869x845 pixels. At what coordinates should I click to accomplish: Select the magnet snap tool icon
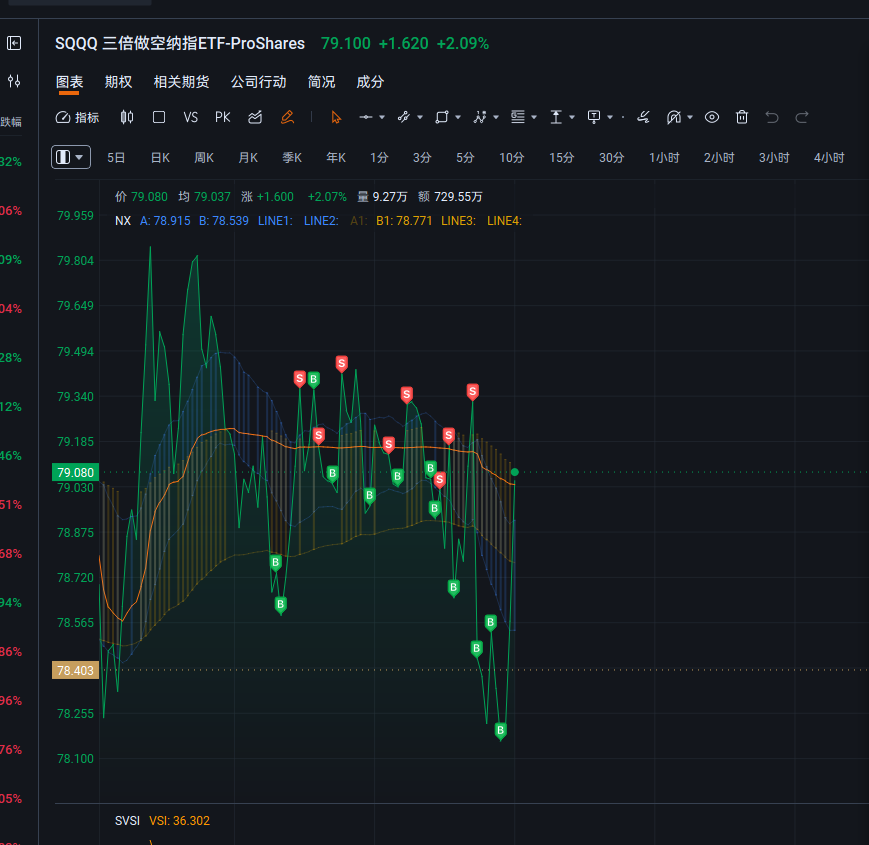pos(674,117)
